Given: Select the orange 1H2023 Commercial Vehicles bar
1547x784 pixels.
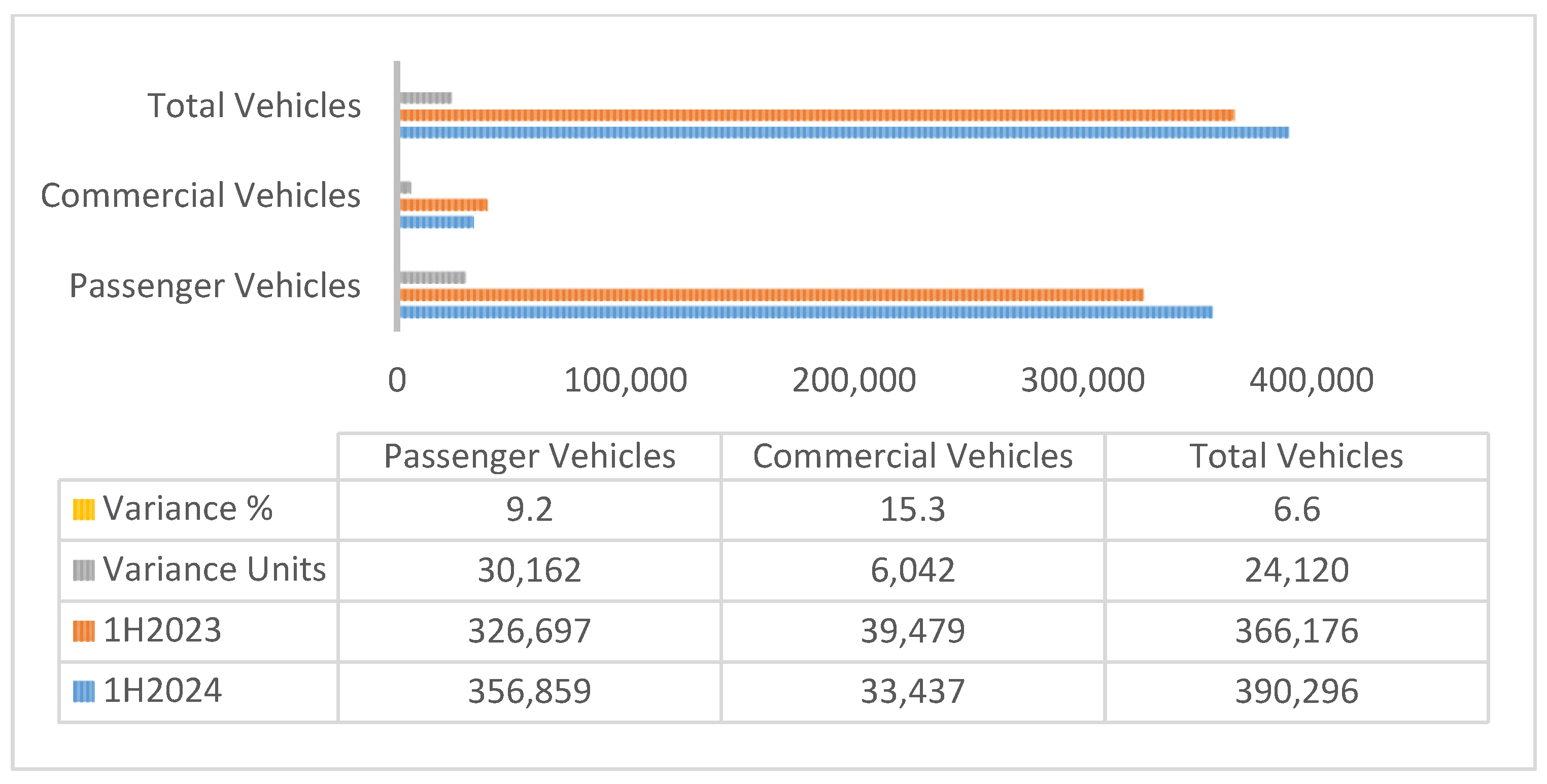Looking at the screenshot, I should point(444,205).
